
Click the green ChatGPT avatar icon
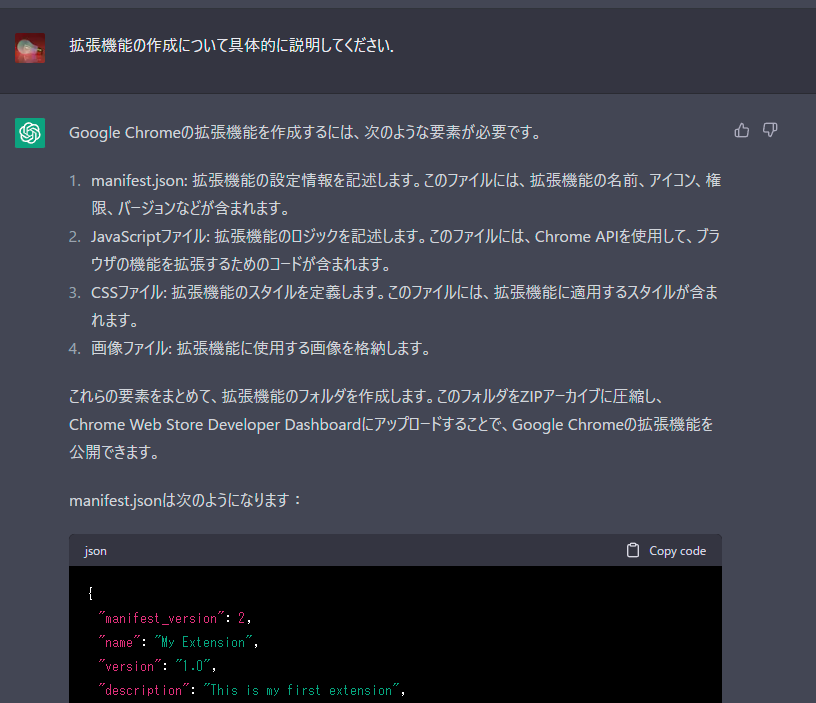click(x=29, y=130)
